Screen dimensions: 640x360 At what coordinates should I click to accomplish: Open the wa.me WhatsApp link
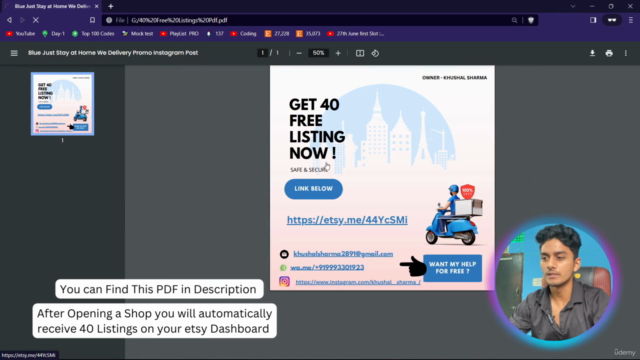(x=327, y=267)
